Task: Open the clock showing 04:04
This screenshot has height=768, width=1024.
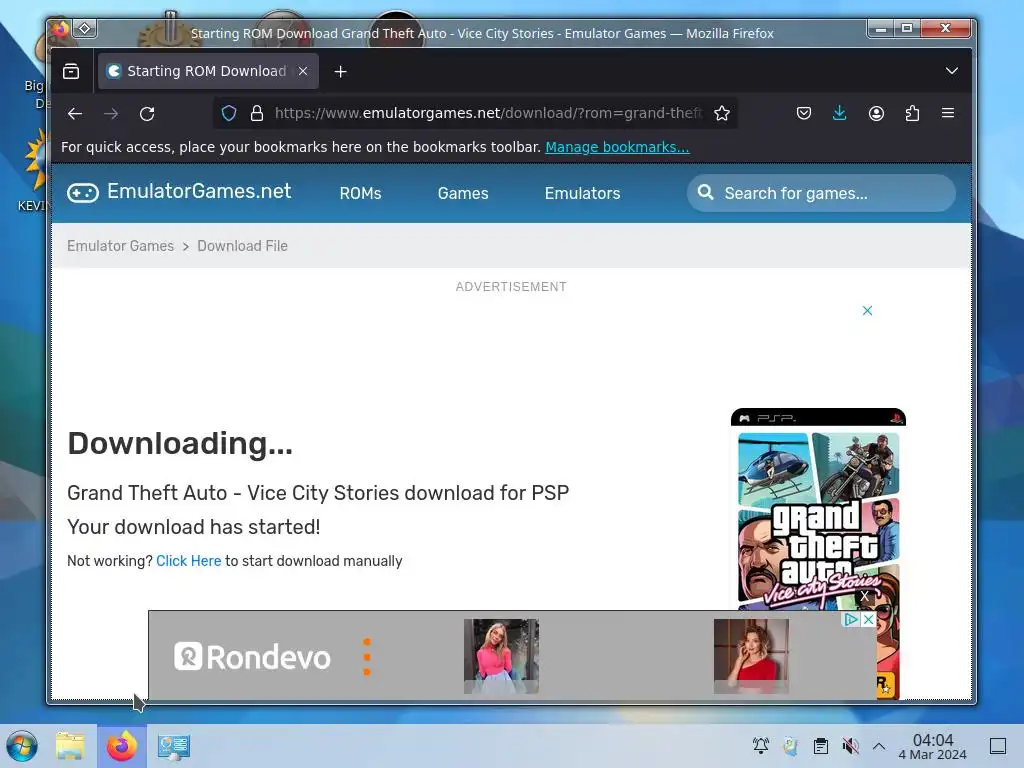Action: point(933,746)
